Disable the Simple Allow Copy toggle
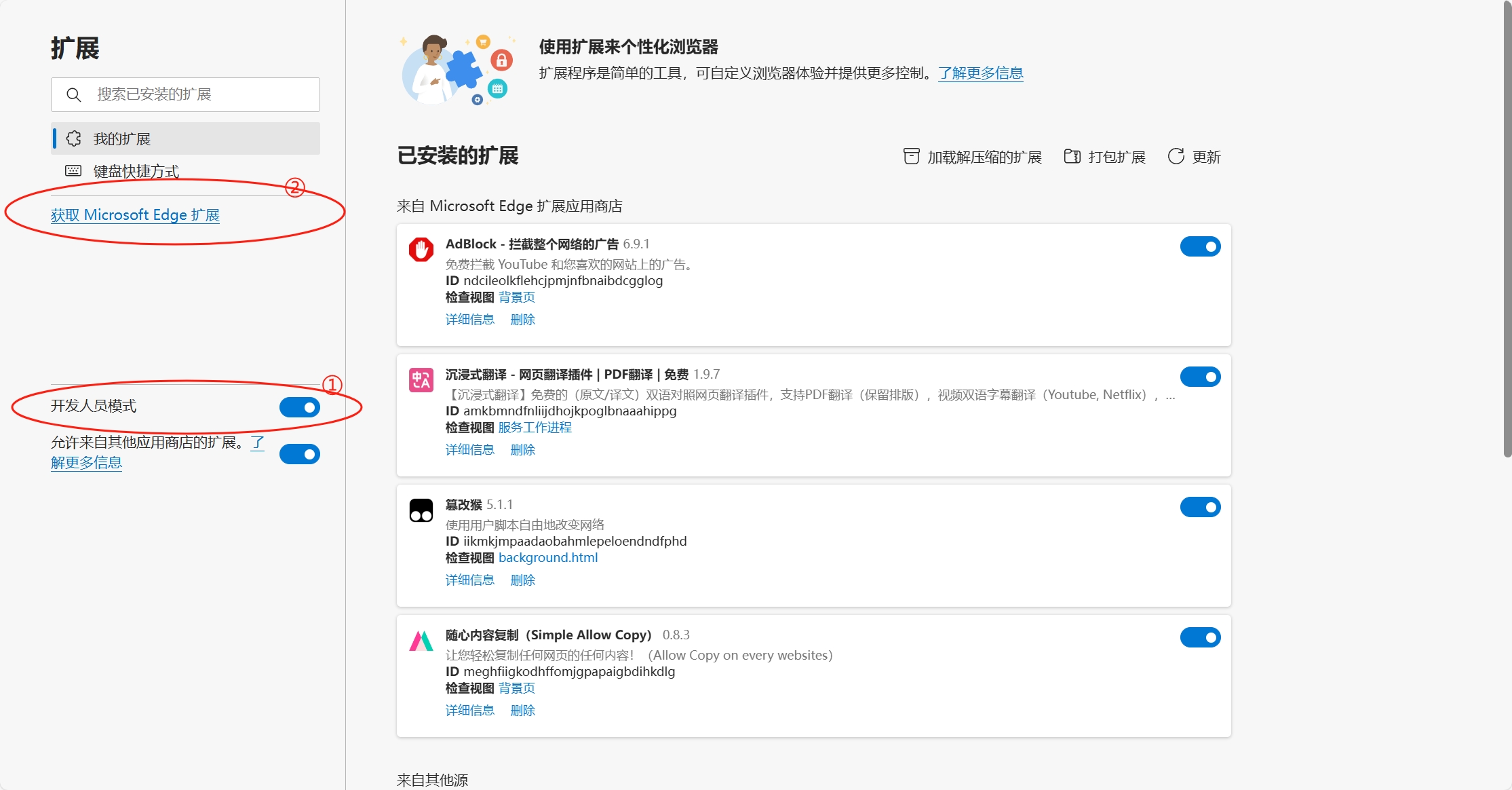 click(x=1200, y=637)
